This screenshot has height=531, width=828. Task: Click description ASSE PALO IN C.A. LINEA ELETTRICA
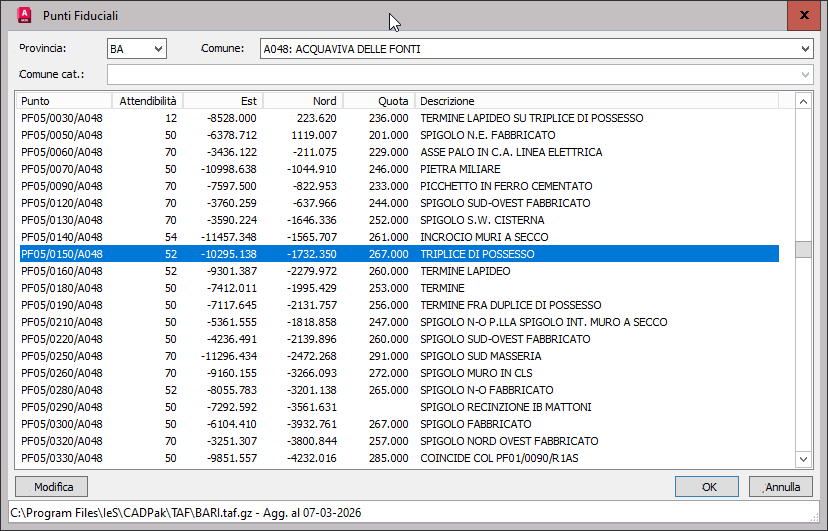coord(511,152)
